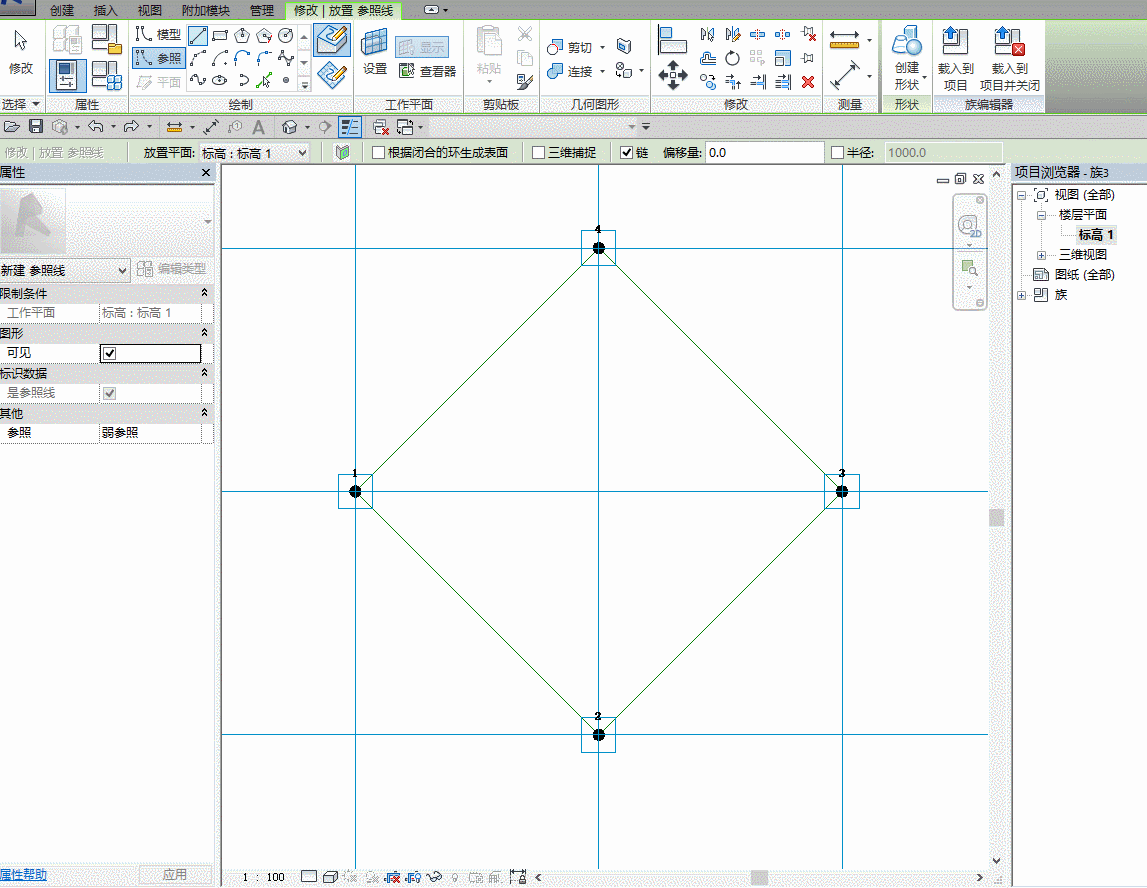
Task: Toggle the 链 chain checkbox
Action: pyautogui.click(x=627, y=153)
